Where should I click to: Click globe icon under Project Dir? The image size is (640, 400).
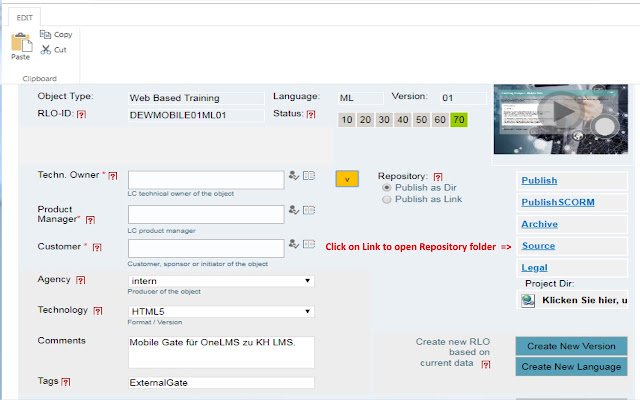528,301
